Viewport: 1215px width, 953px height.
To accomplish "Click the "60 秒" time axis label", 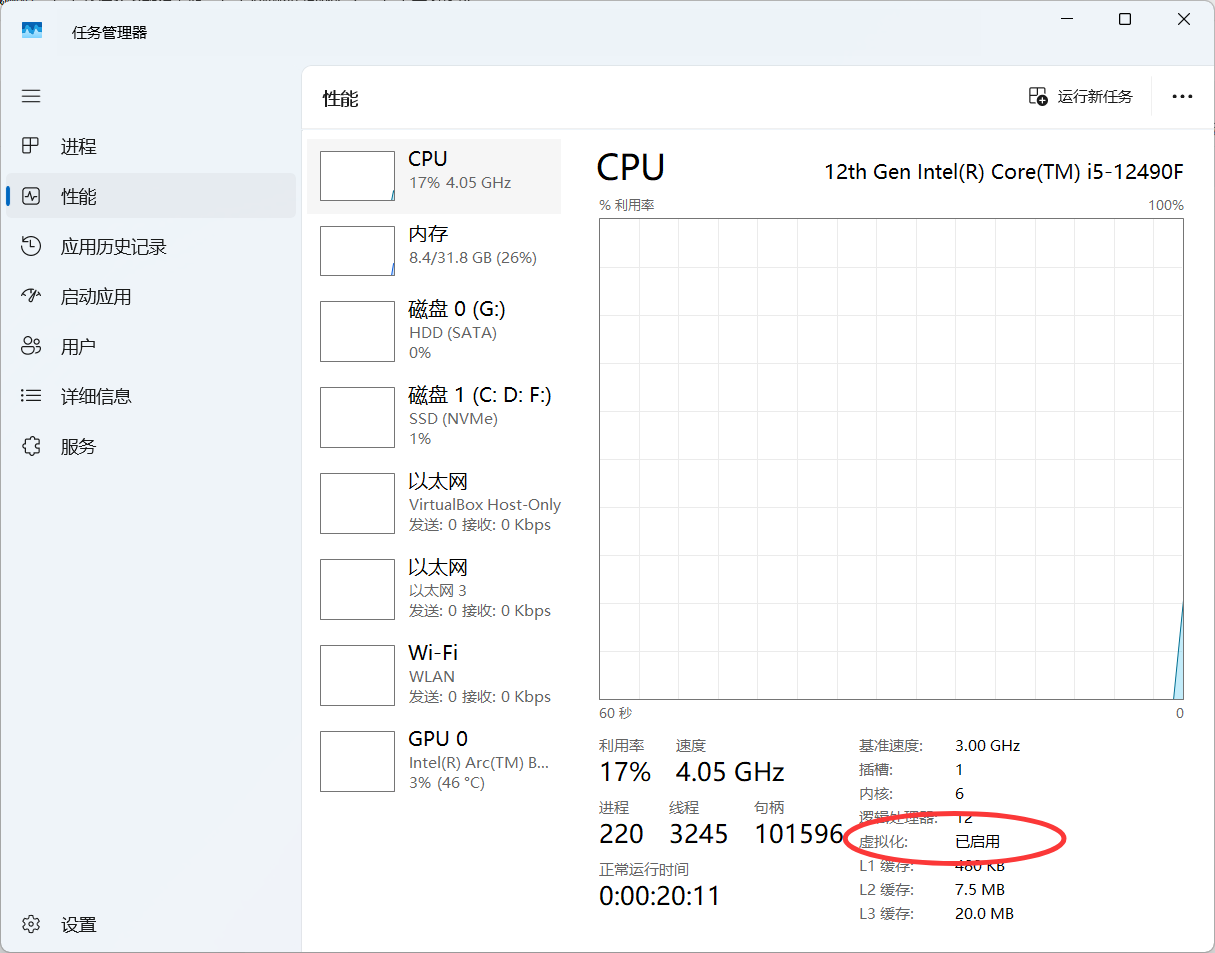I will click(x=616, y=713).
